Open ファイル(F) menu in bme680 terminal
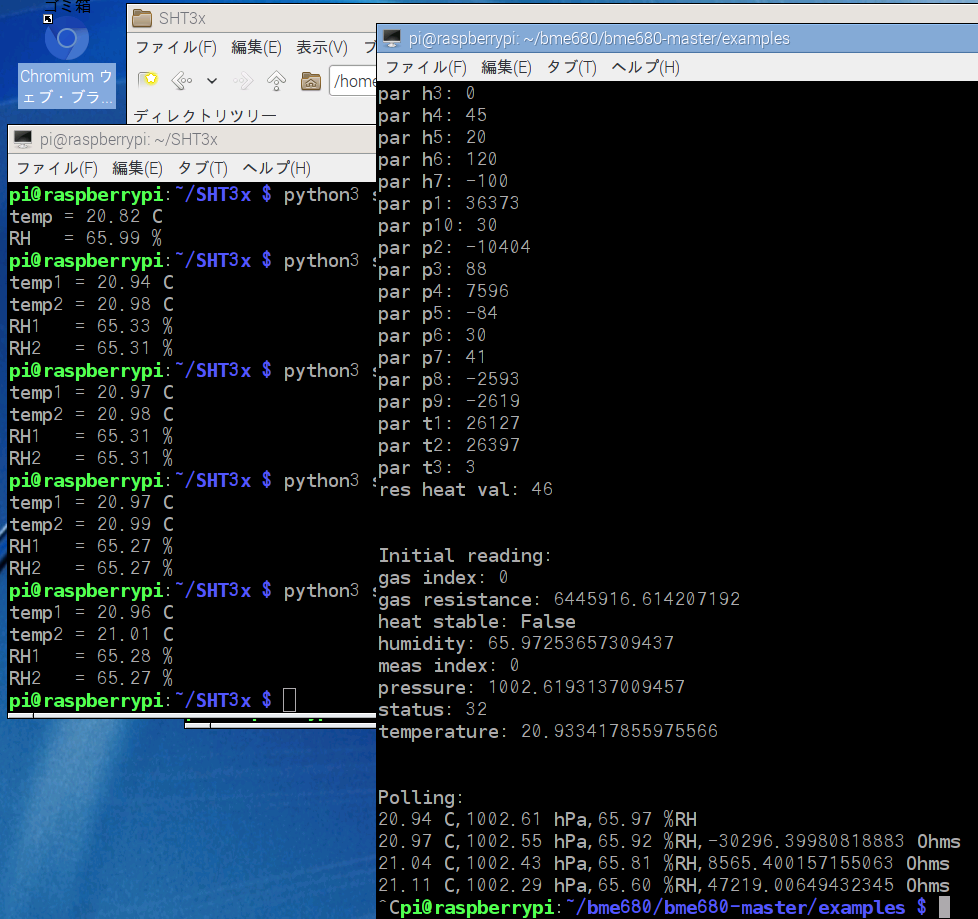The image size is (978, 919). click(x=426, y=67)
